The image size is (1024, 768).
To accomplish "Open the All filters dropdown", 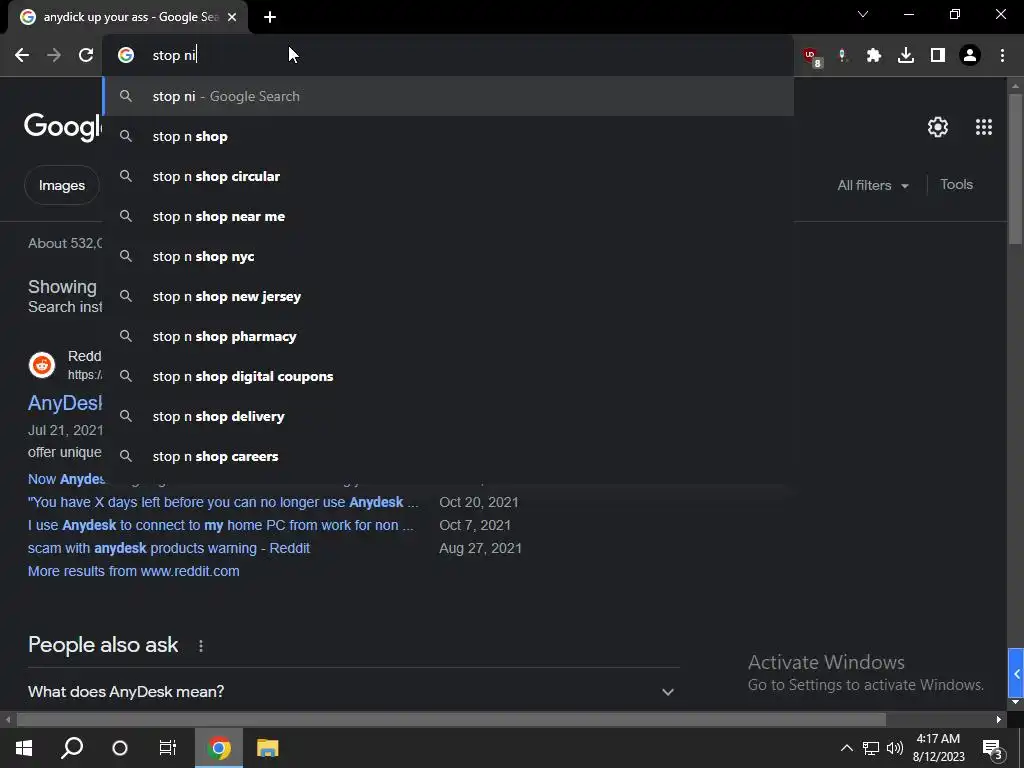I will [872, 185].
